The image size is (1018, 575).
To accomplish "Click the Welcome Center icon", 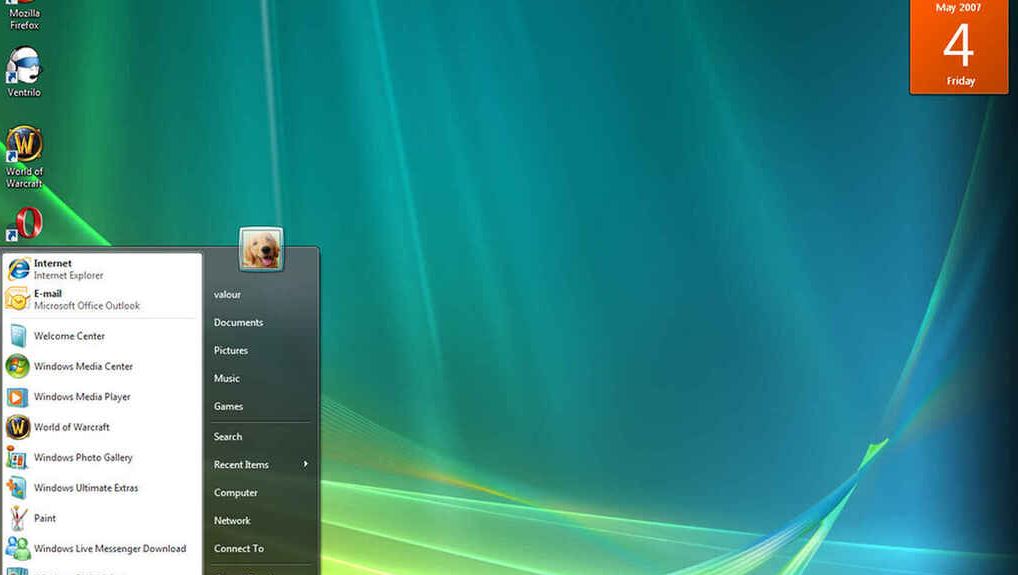I will [x=18, y=336].
